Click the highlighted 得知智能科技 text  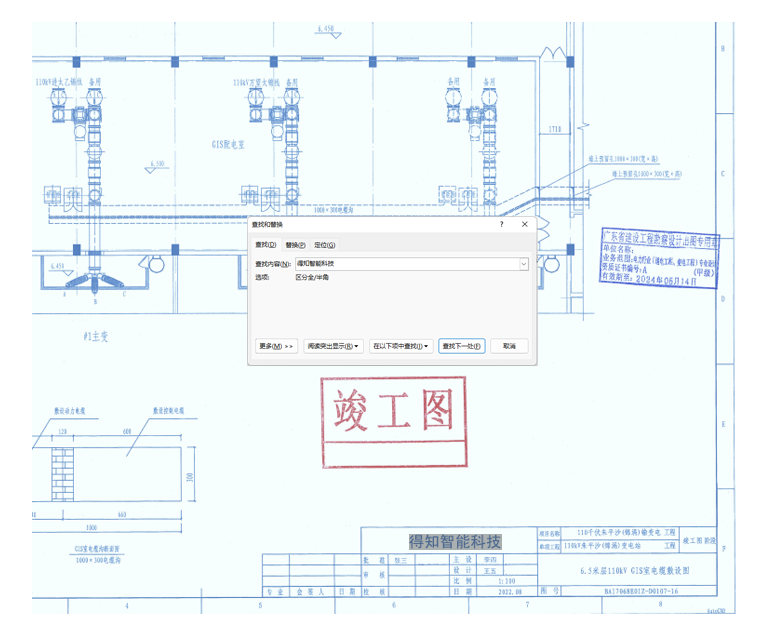455,542
